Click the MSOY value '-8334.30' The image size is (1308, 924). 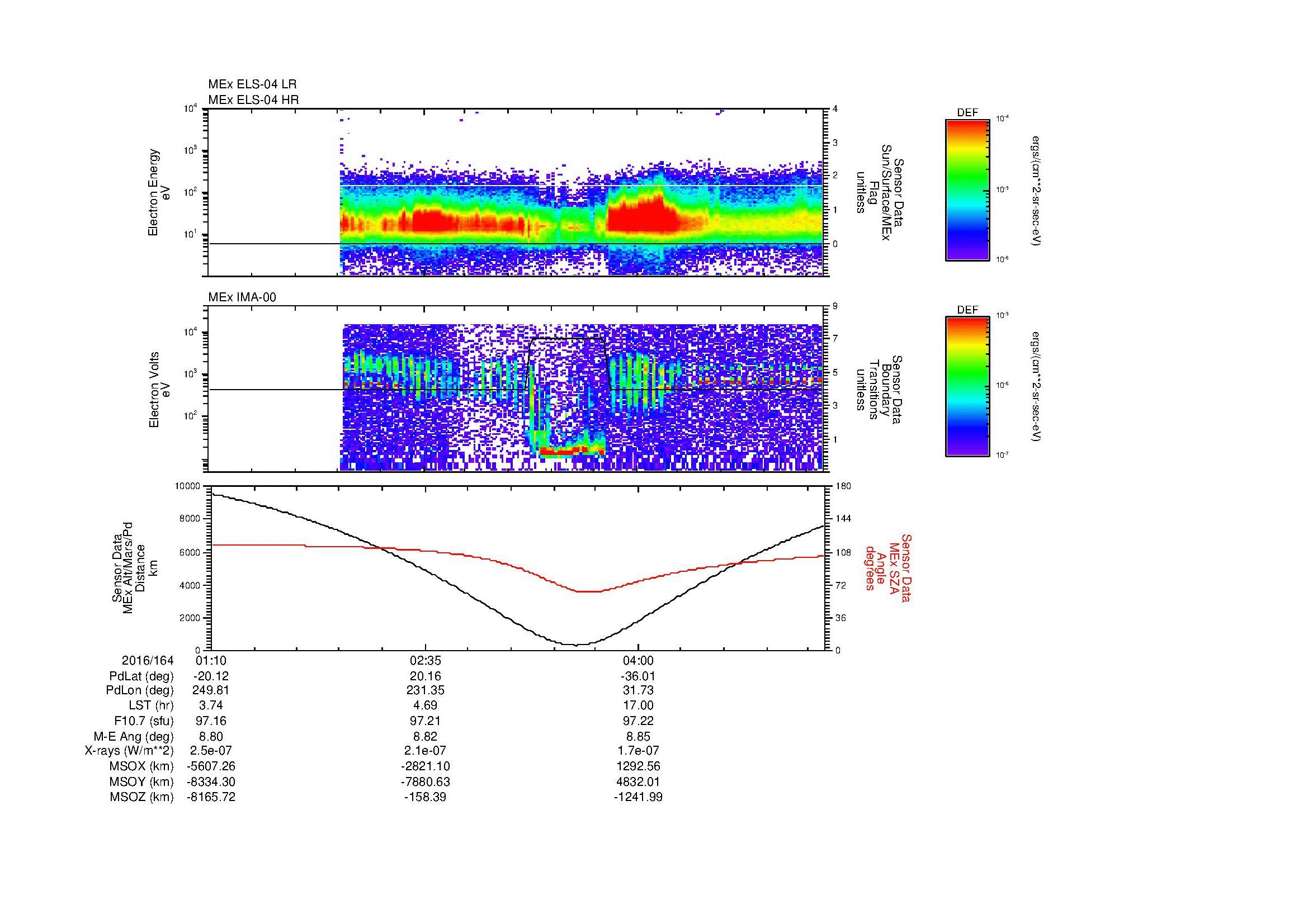tap(211, 781)
